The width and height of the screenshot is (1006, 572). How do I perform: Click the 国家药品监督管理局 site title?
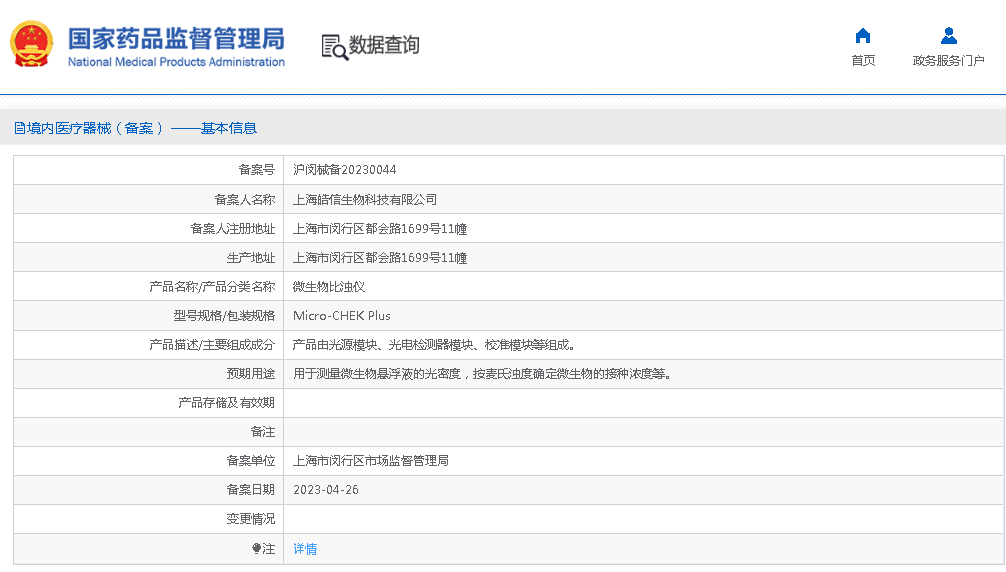176,38
